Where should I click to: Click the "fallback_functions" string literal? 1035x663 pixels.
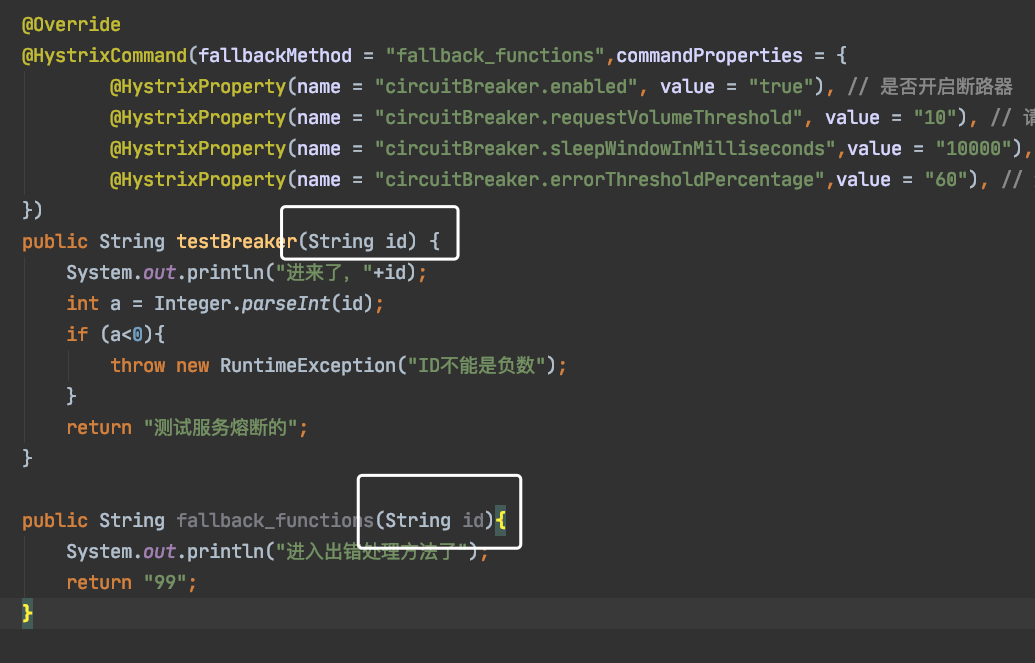(495, 55)
